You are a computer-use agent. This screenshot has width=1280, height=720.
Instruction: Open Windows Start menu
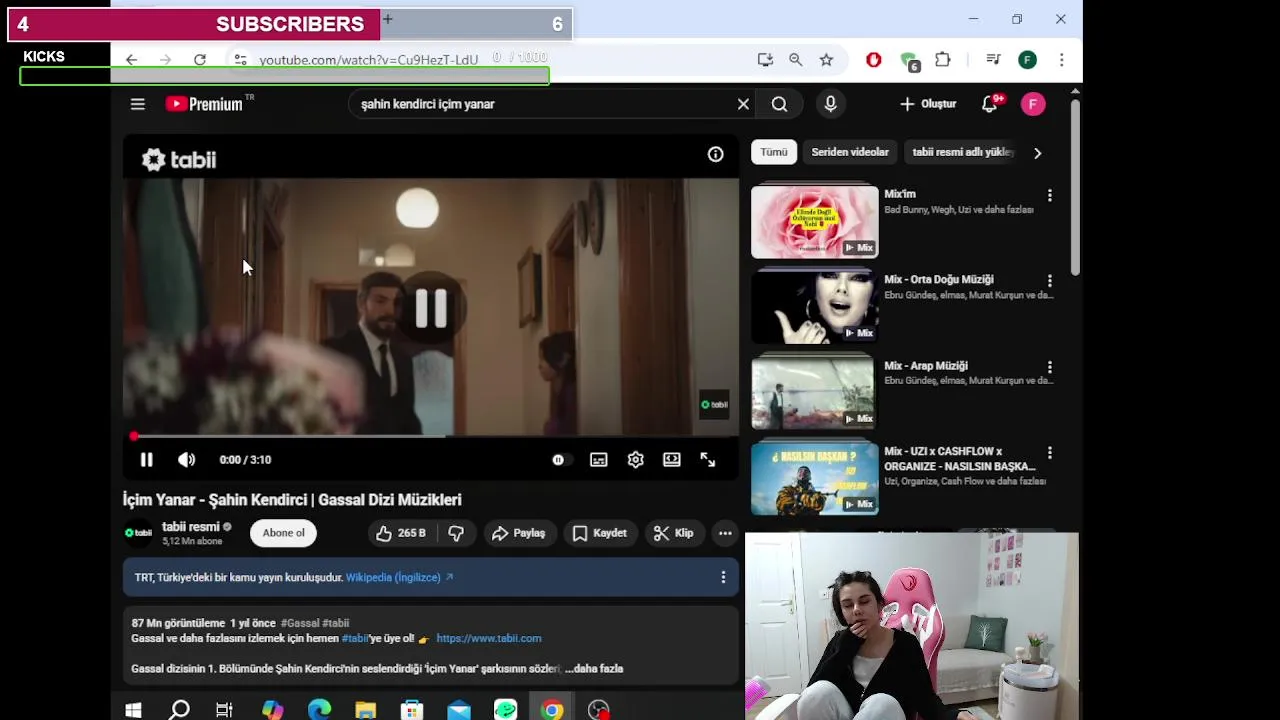133,710
